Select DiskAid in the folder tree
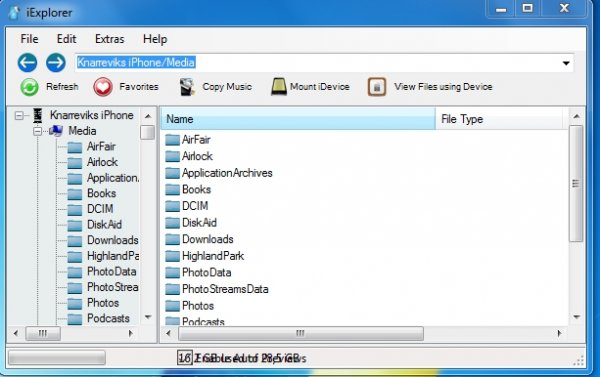This screenshot has height=377, width=600. pyautogui.click(x=104, y=225)
